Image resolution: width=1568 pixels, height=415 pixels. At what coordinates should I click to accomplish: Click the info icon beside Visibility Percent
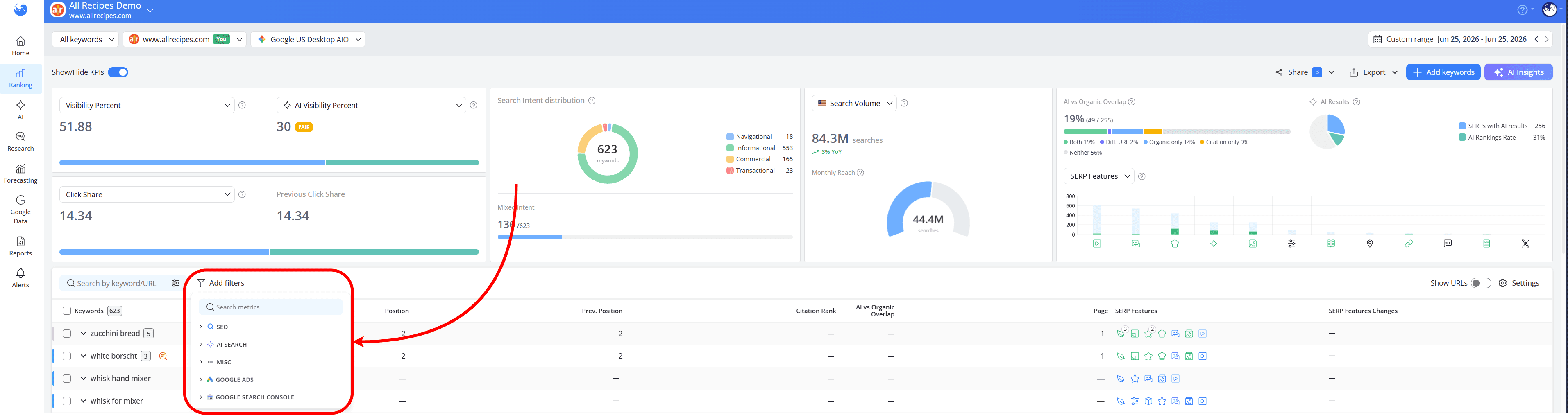point(242,105)
